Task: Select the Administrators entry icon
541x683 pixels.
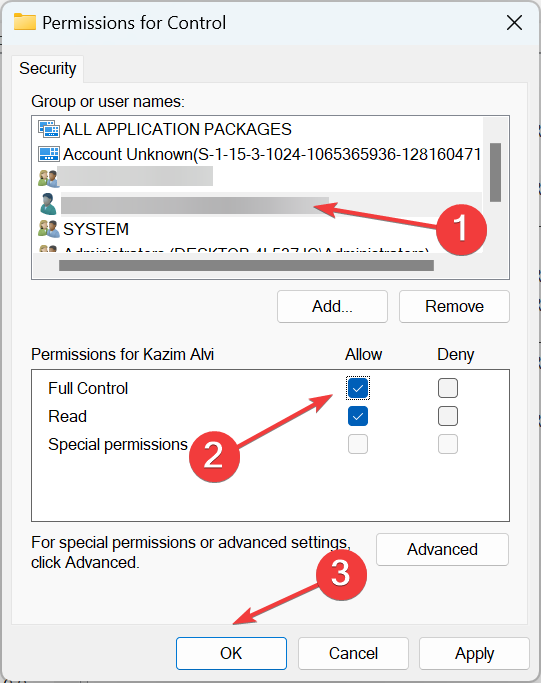Action: click(x=48, y=249)
